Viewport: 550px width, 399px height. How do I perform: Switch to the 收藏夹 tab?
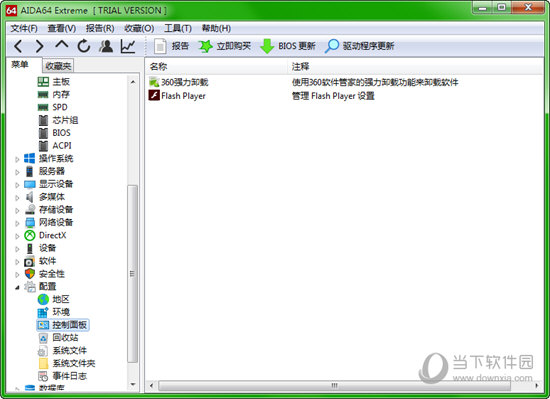tap(58, 66)
